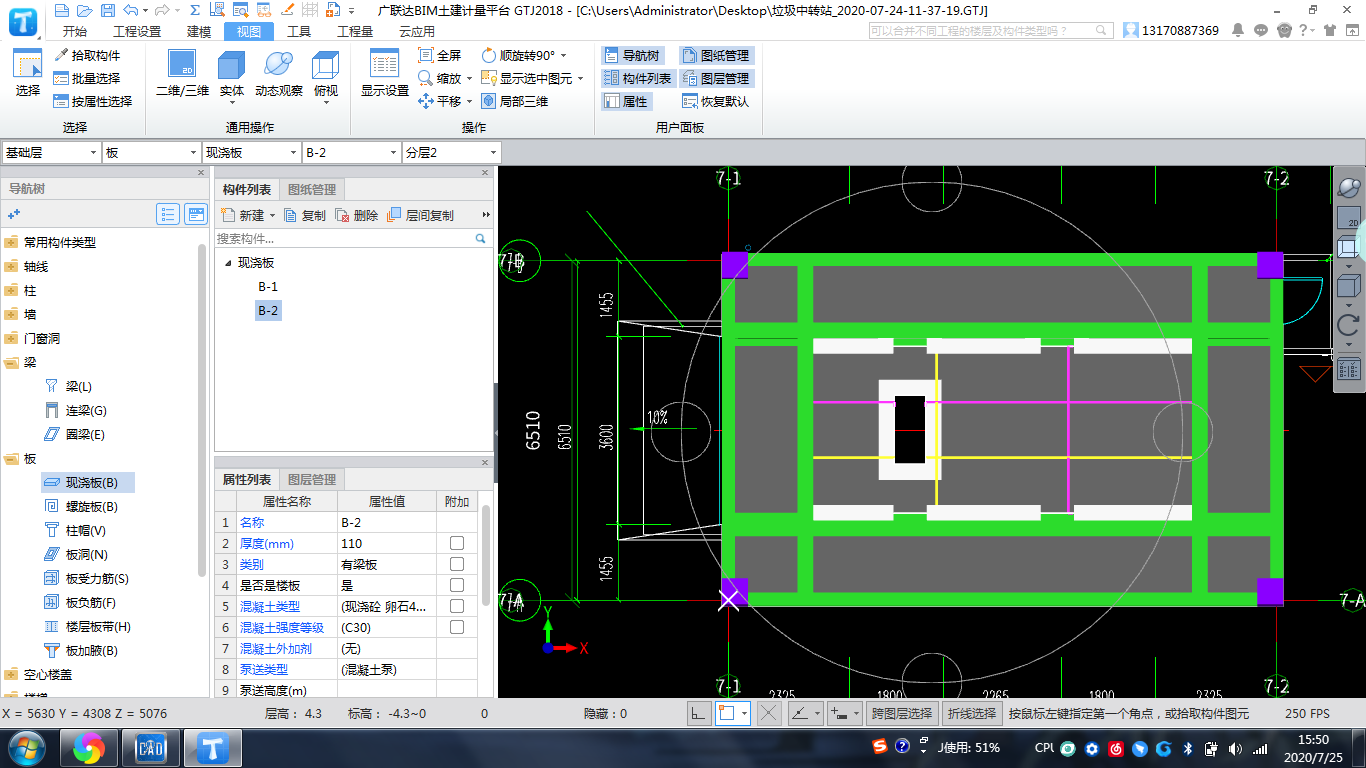The width and height of the screenshot is (1366, 768).
Task: Toggle 混凝土类型 附加 checkbox
Action: [x=457, y=606]
